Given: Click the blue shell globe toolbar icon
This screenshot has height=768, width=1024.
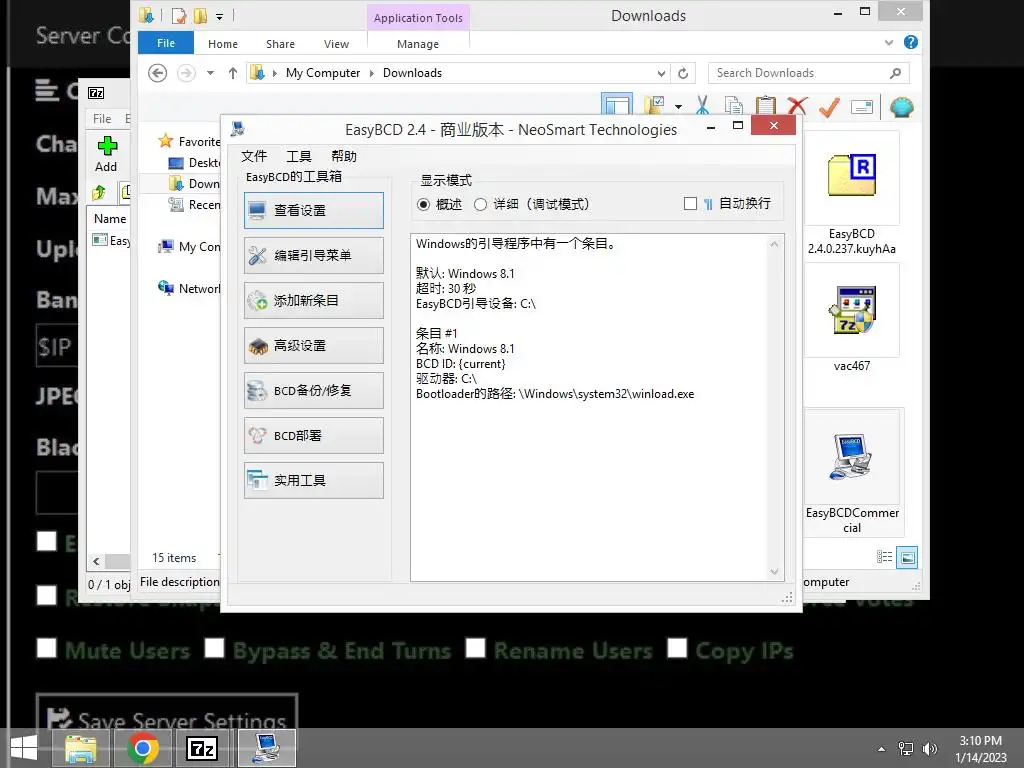Looking at the screenshot, I should click(901, 106).
